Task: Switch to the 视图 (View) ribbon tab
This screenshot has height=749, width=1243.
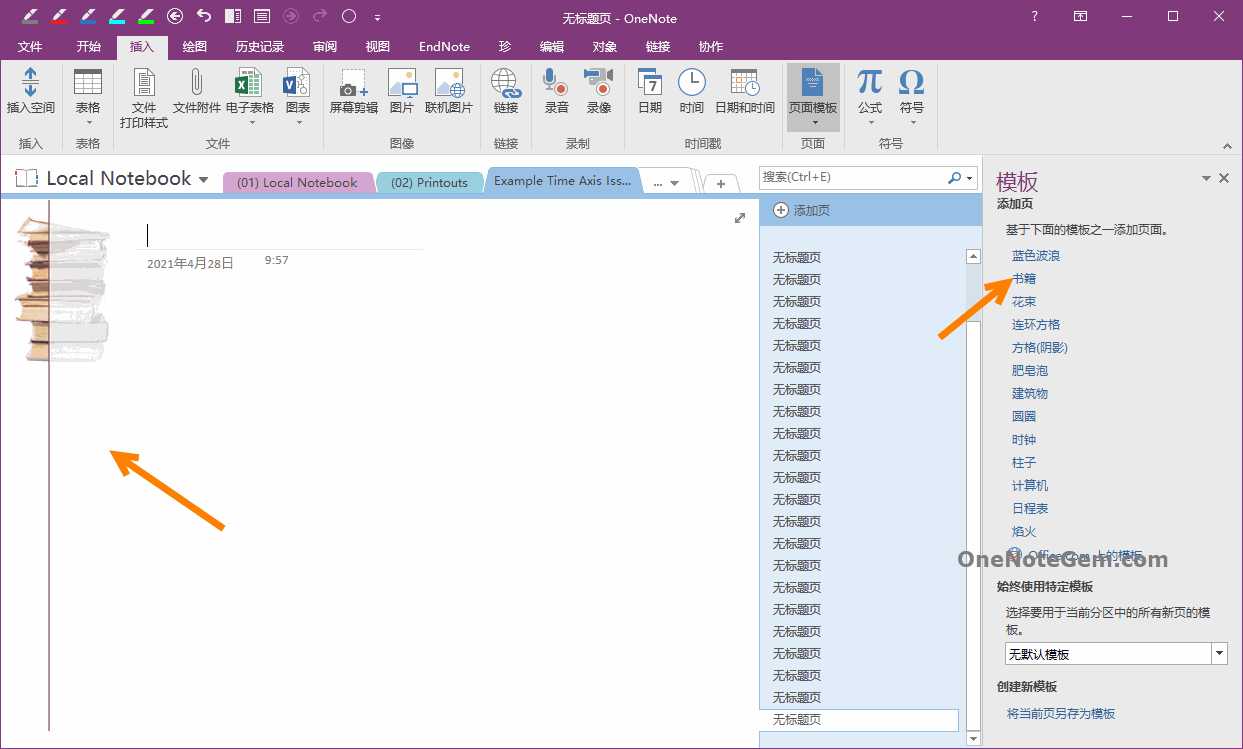Action: (x=378, y=47)
